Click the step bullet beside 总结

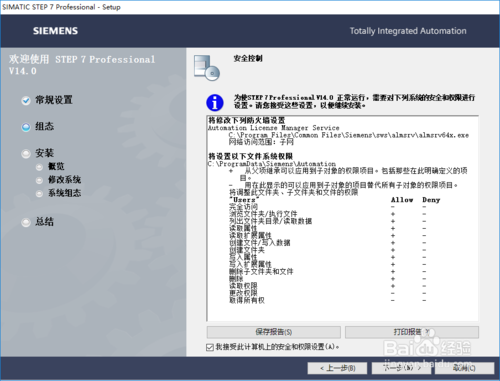[26, 222]
